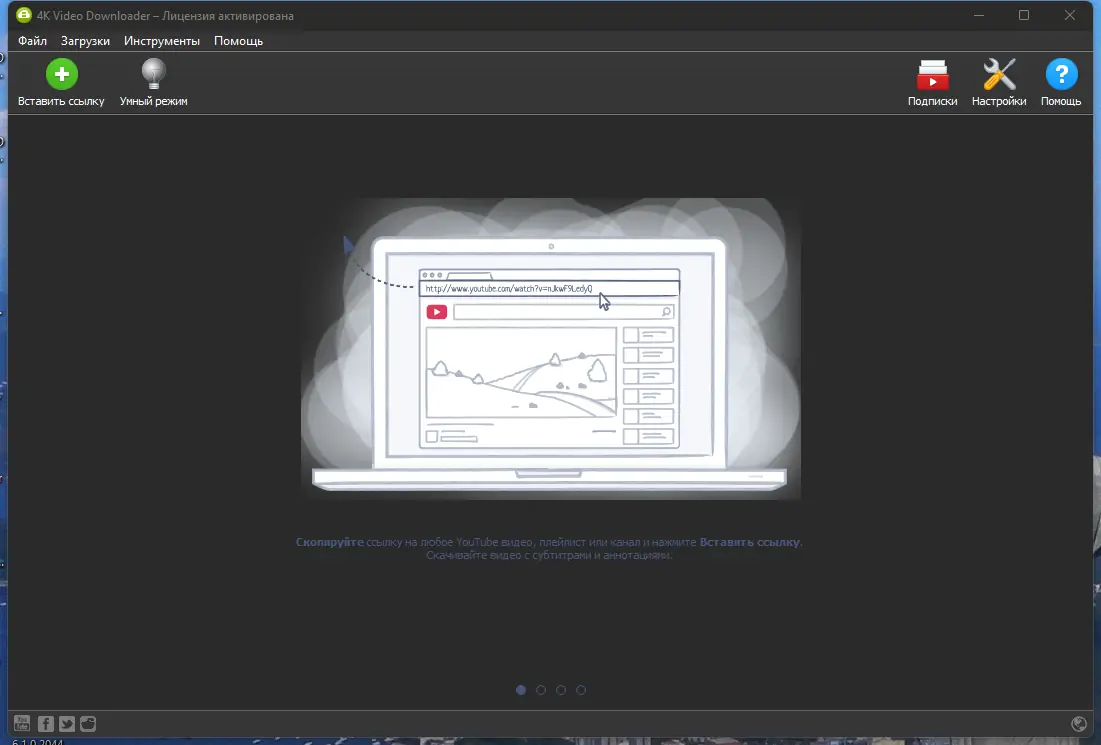Viewport: 1101px width, 745px height.
Task: Click laptop tutorial illustration
Action: pos(550,349)
